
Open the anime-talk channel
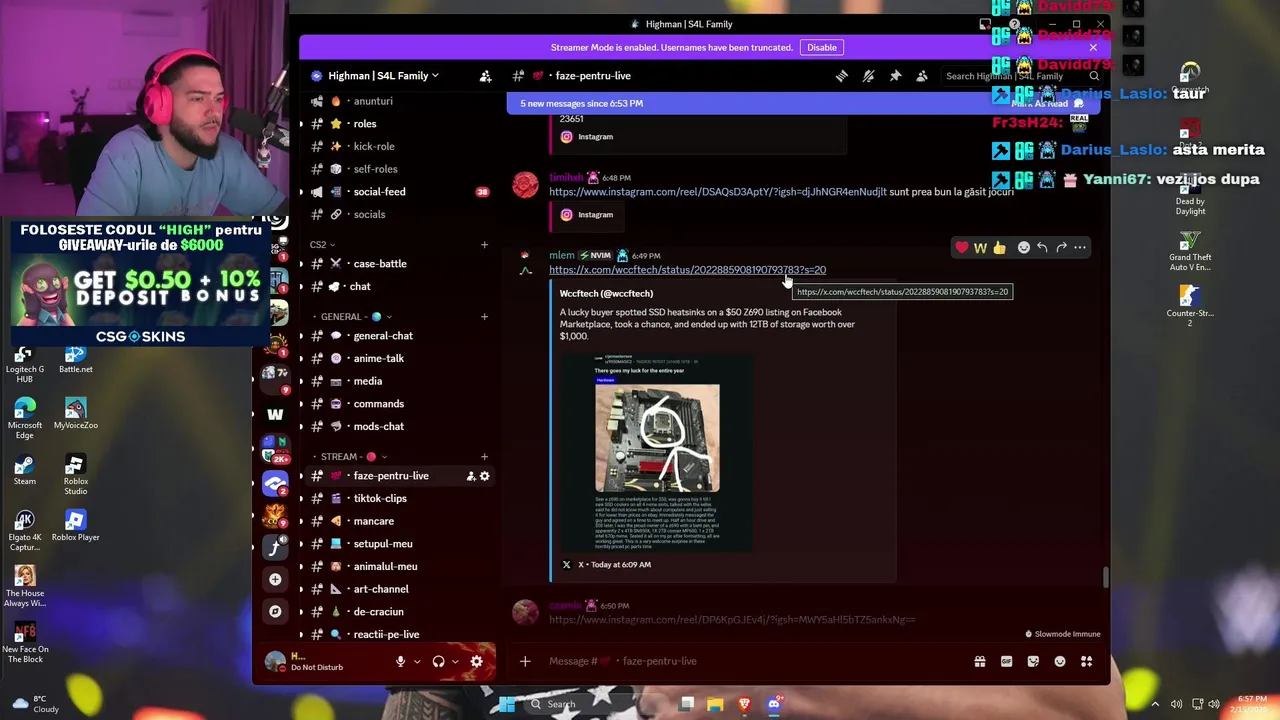click(x=399, y=358)
